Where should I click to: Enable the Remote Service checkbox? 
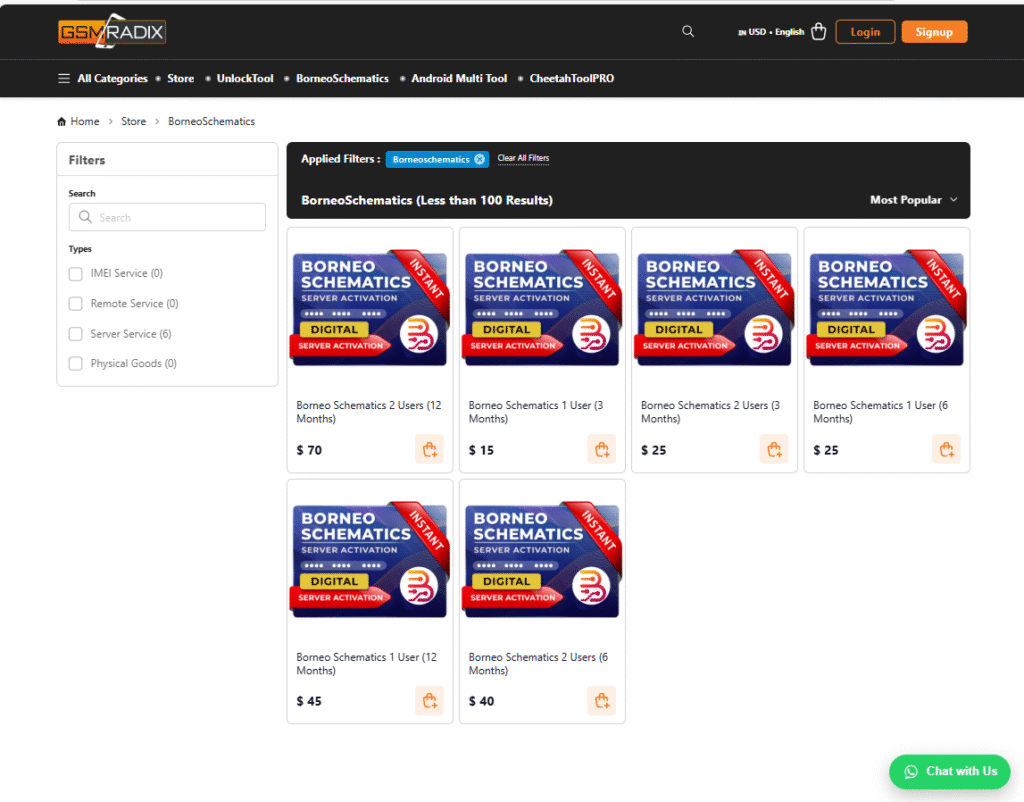pos(76,304)
